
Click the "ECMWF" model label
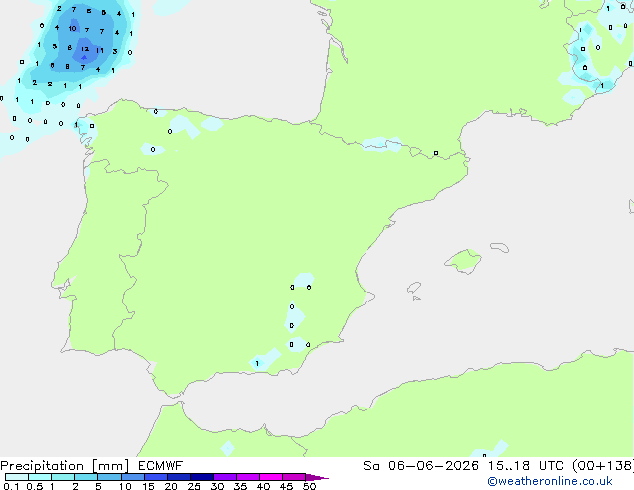(161, 466)
